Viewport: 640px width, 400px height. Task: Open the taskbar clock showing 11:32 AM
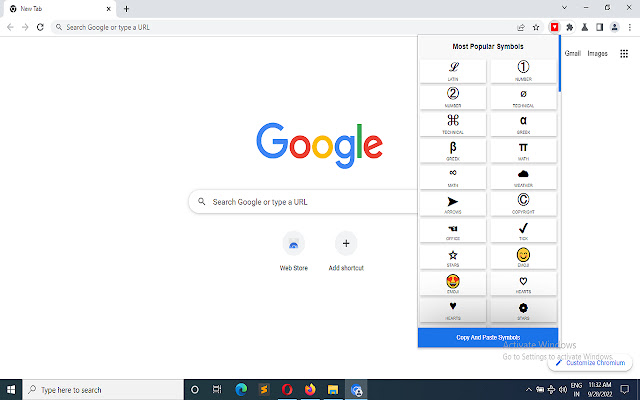click(600, 389)
